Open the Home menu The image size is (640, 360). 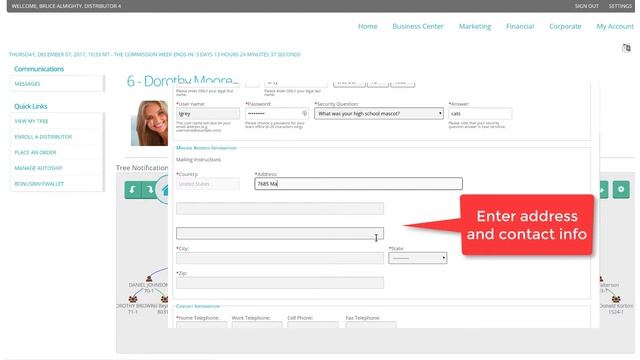(x=367, y=26)
